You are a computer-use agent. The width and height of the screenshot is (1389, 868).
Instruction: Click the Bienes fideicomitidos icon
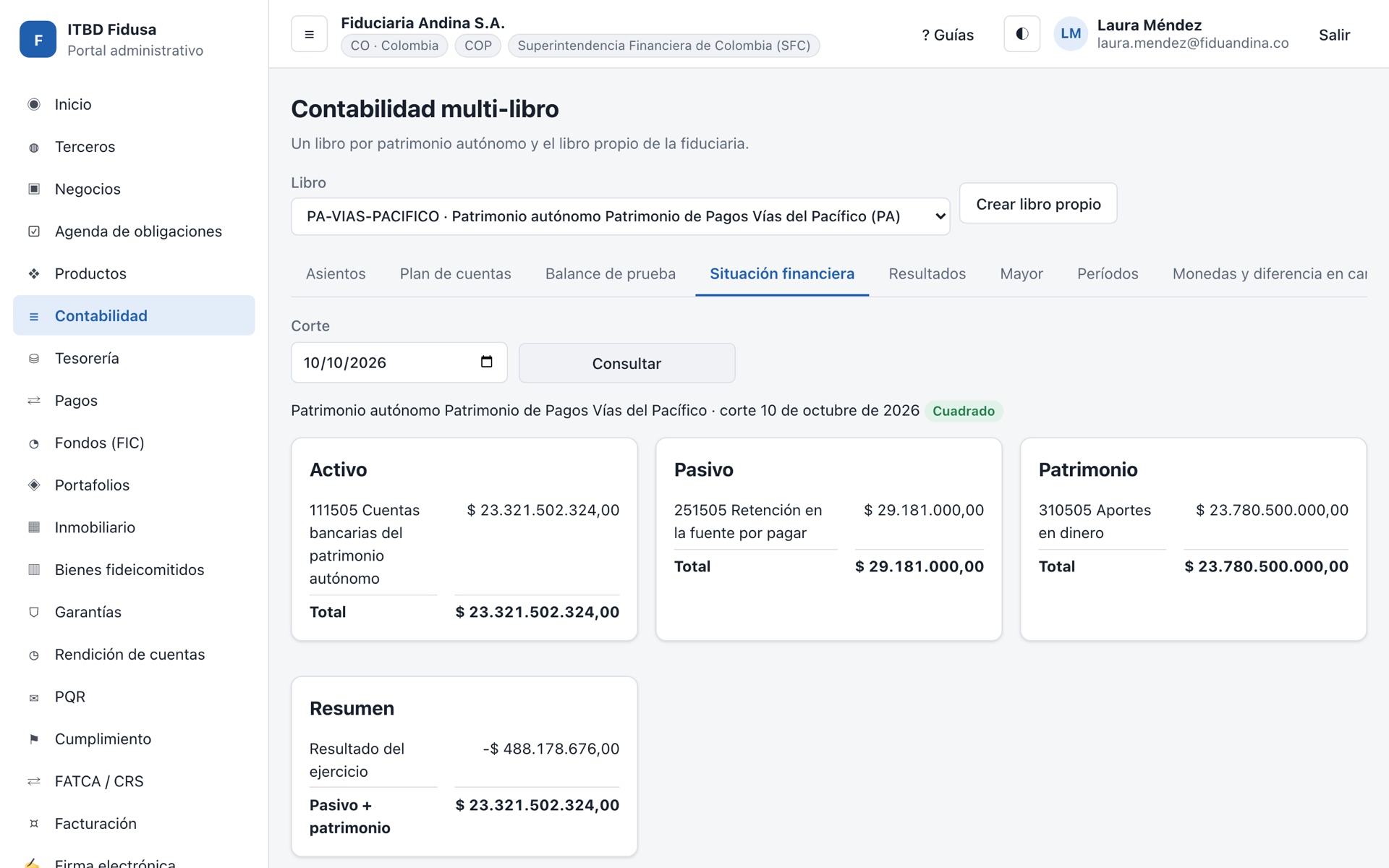[x=34, y=570]
